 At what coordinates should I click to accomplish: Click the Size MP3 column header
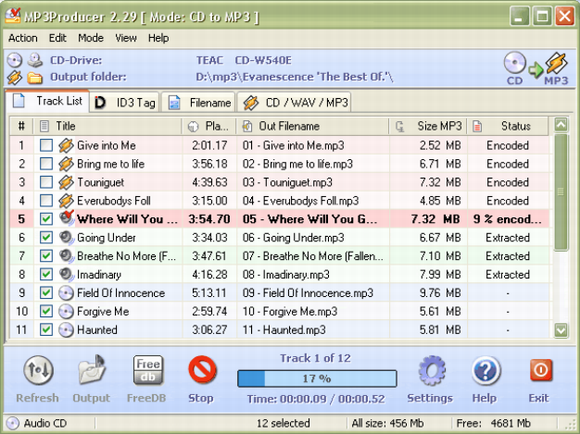(x=428, y=126)
